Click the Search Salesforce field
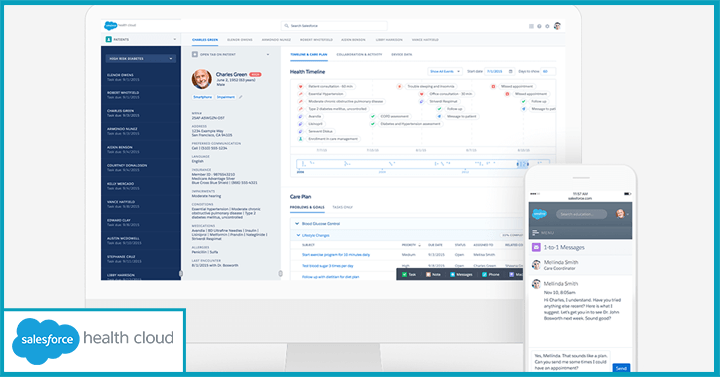720x377 pixels. pyautogui.click(x=334, y=26)
